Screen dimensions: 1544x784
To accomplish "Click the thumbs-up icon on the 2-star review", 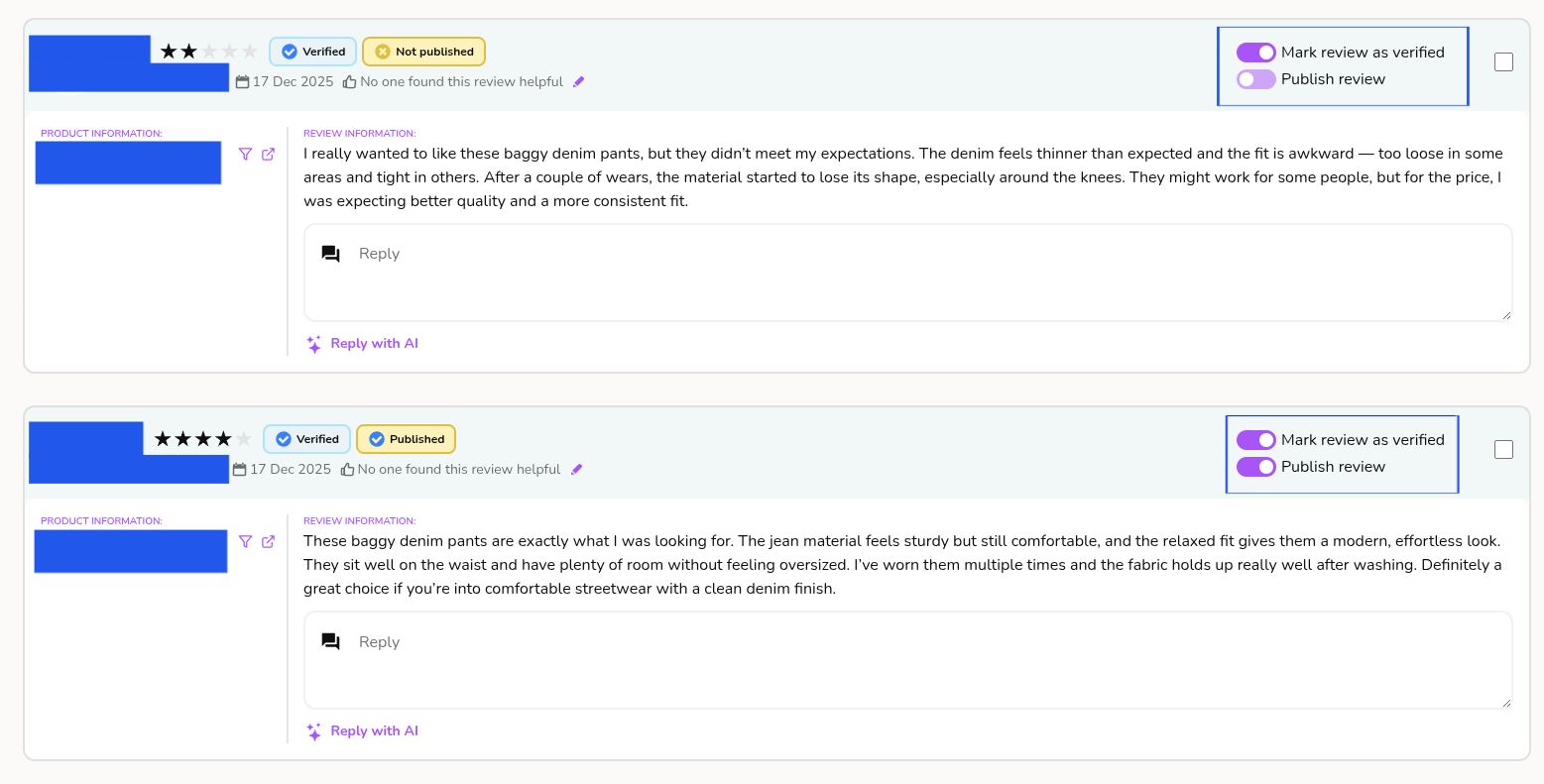I will 350,82.
